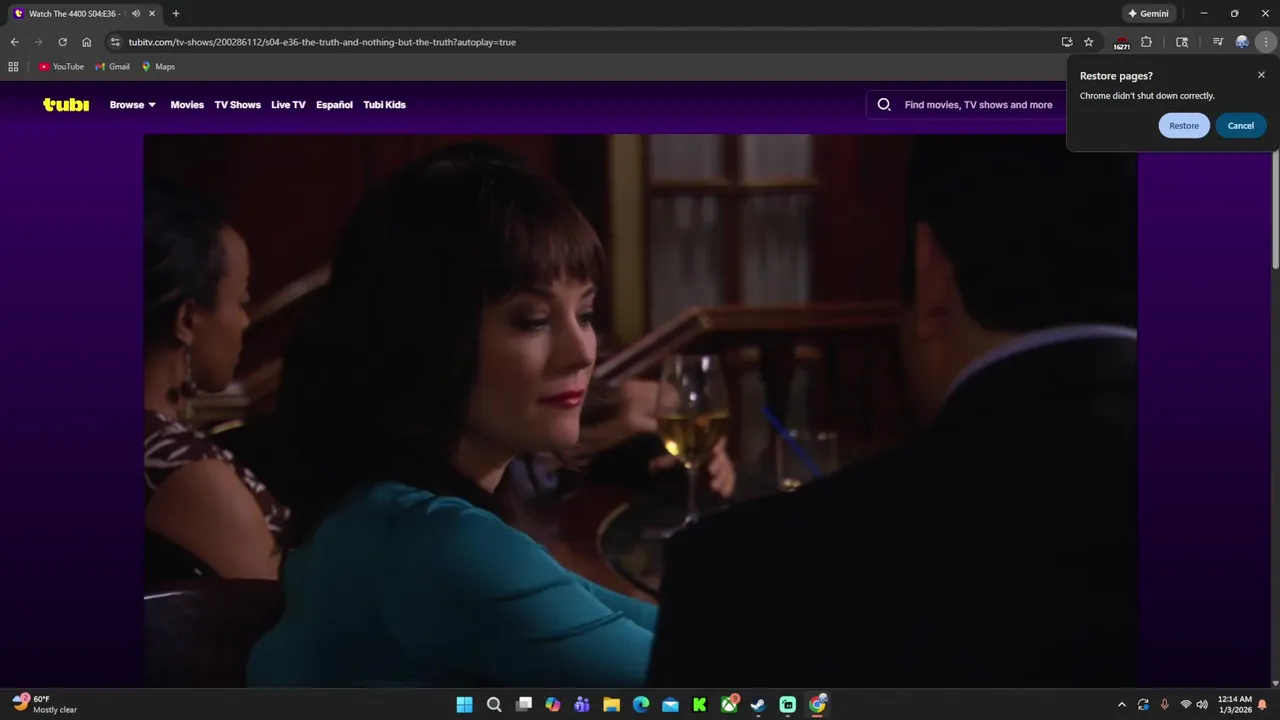Image resolution: width=1280 pixels, height=720 pixels.
Task: Open the Maps bookmark
Action: [x=158, y=67]
